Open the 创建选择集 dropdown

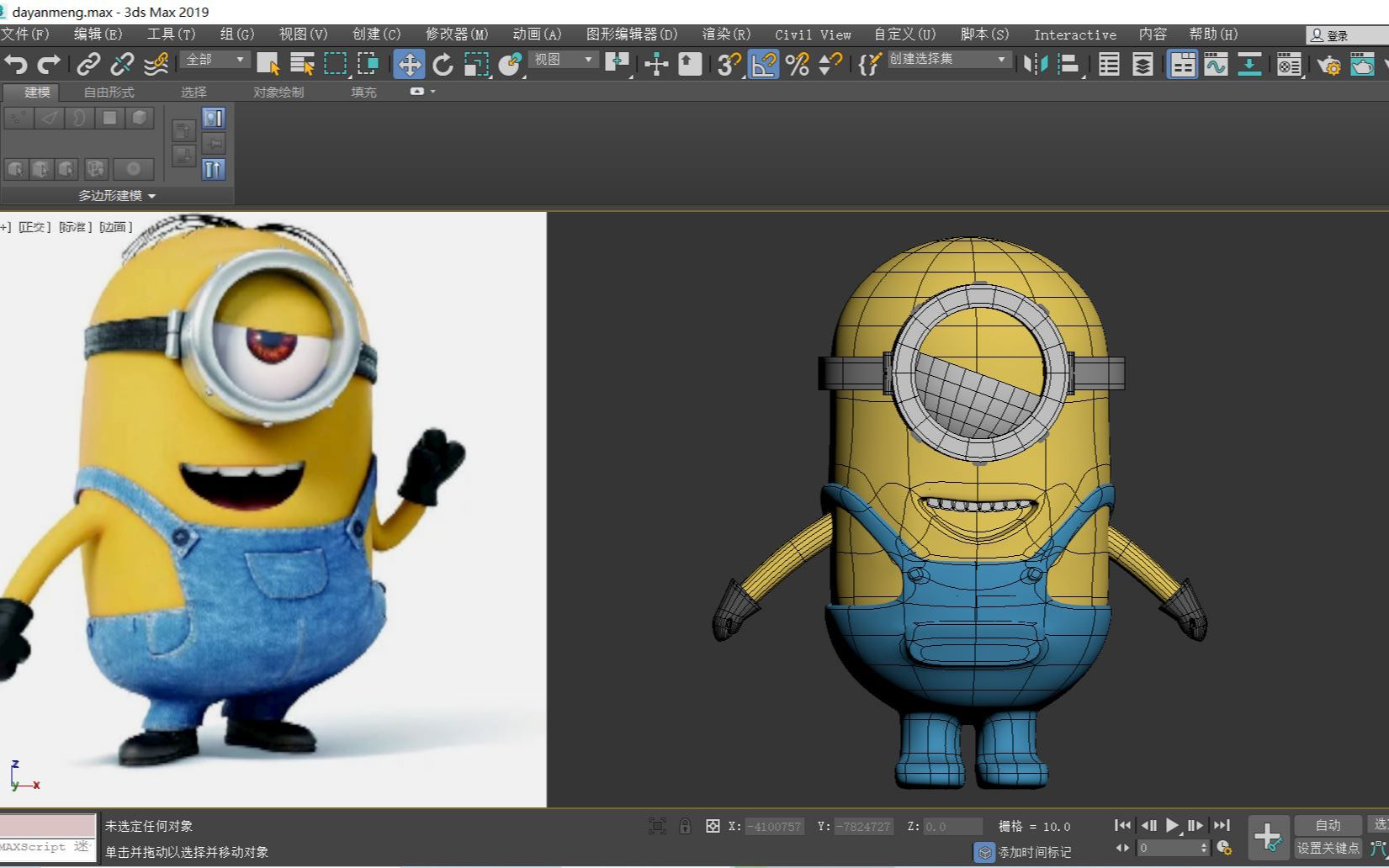coord(948,60)
